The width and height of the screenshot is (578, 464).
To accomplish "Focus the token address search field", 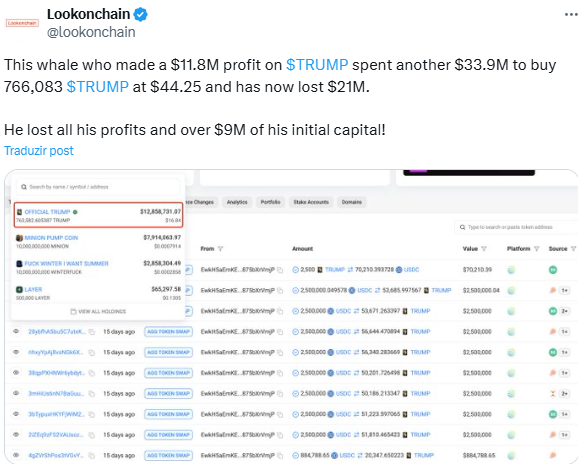I will click(516, 227).
